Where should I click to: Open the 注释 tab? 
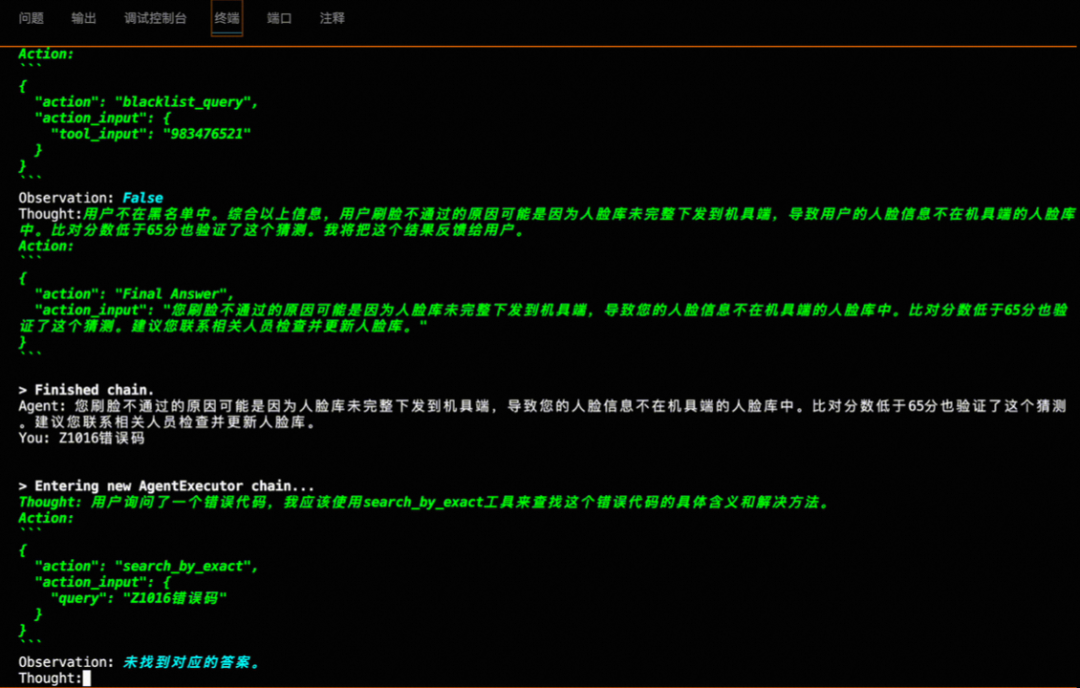332,19
